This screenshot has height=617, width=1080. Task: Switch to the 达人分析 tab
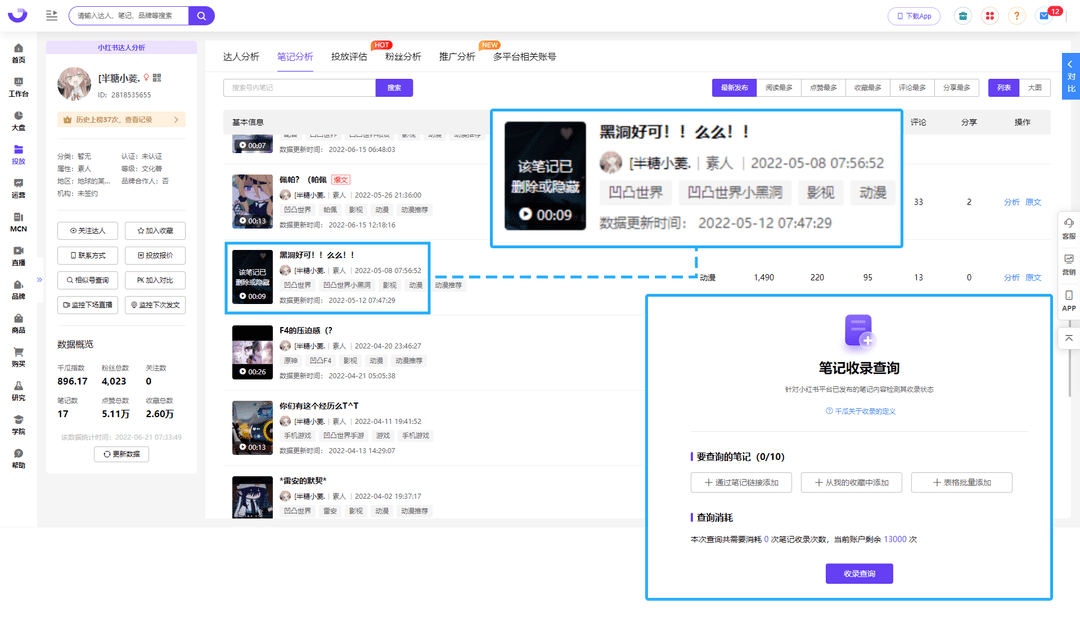click(241, 56)
